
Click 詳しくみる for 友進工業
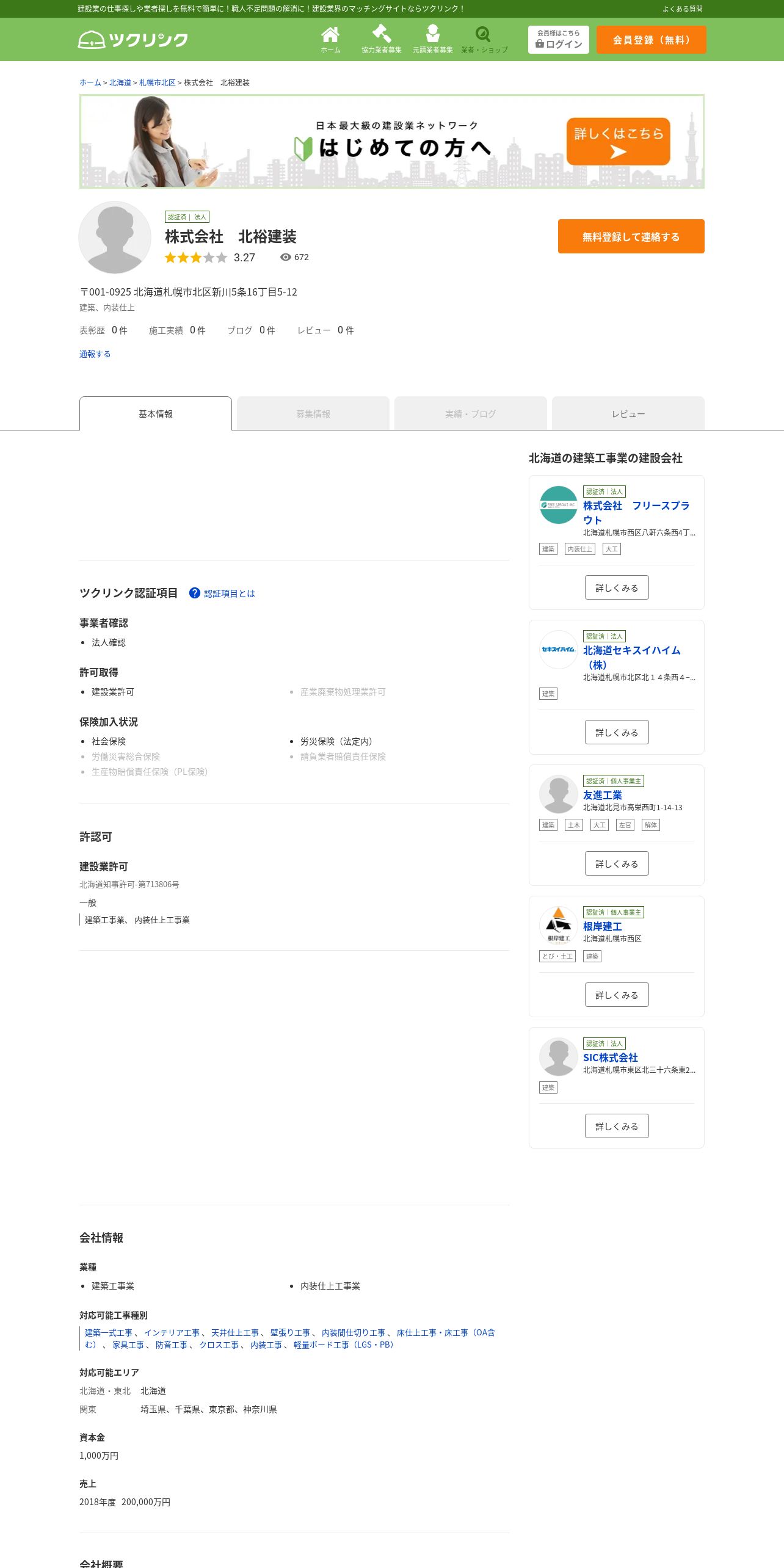[x=617, y=863]
